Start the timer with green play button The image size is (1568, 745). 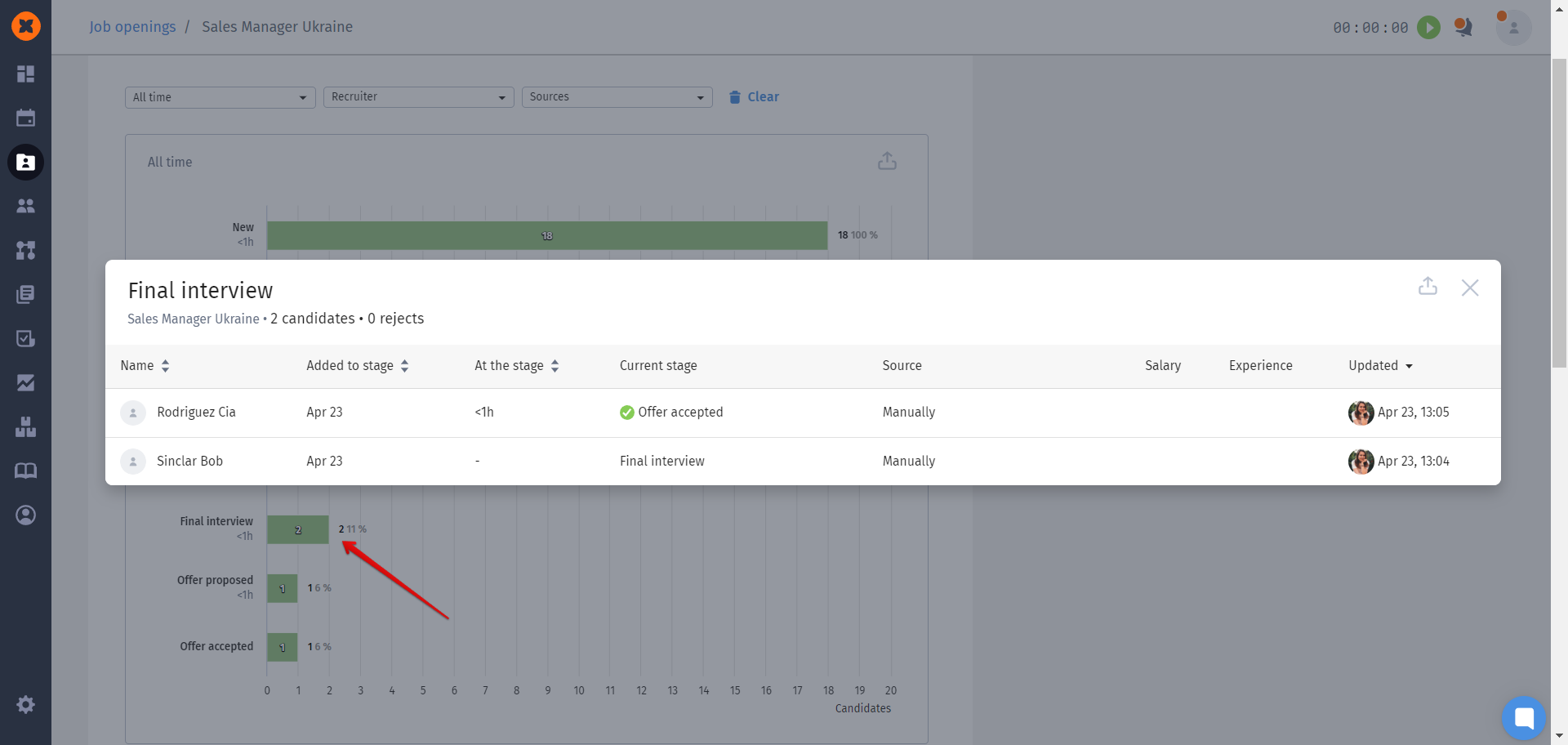(1428, 27)
